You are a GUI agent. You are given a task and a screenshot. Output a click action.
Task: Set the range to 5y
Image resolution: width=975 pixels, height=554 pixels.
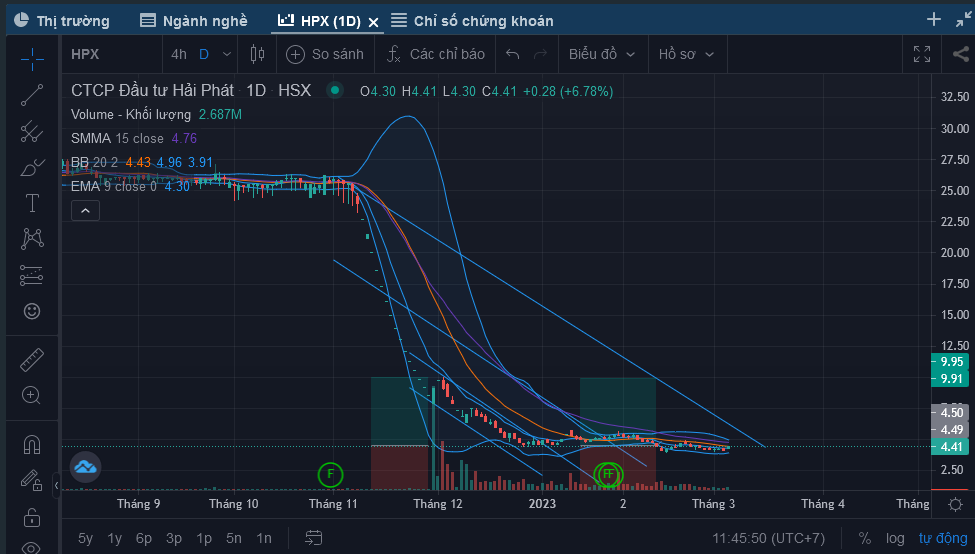[85, 538]
